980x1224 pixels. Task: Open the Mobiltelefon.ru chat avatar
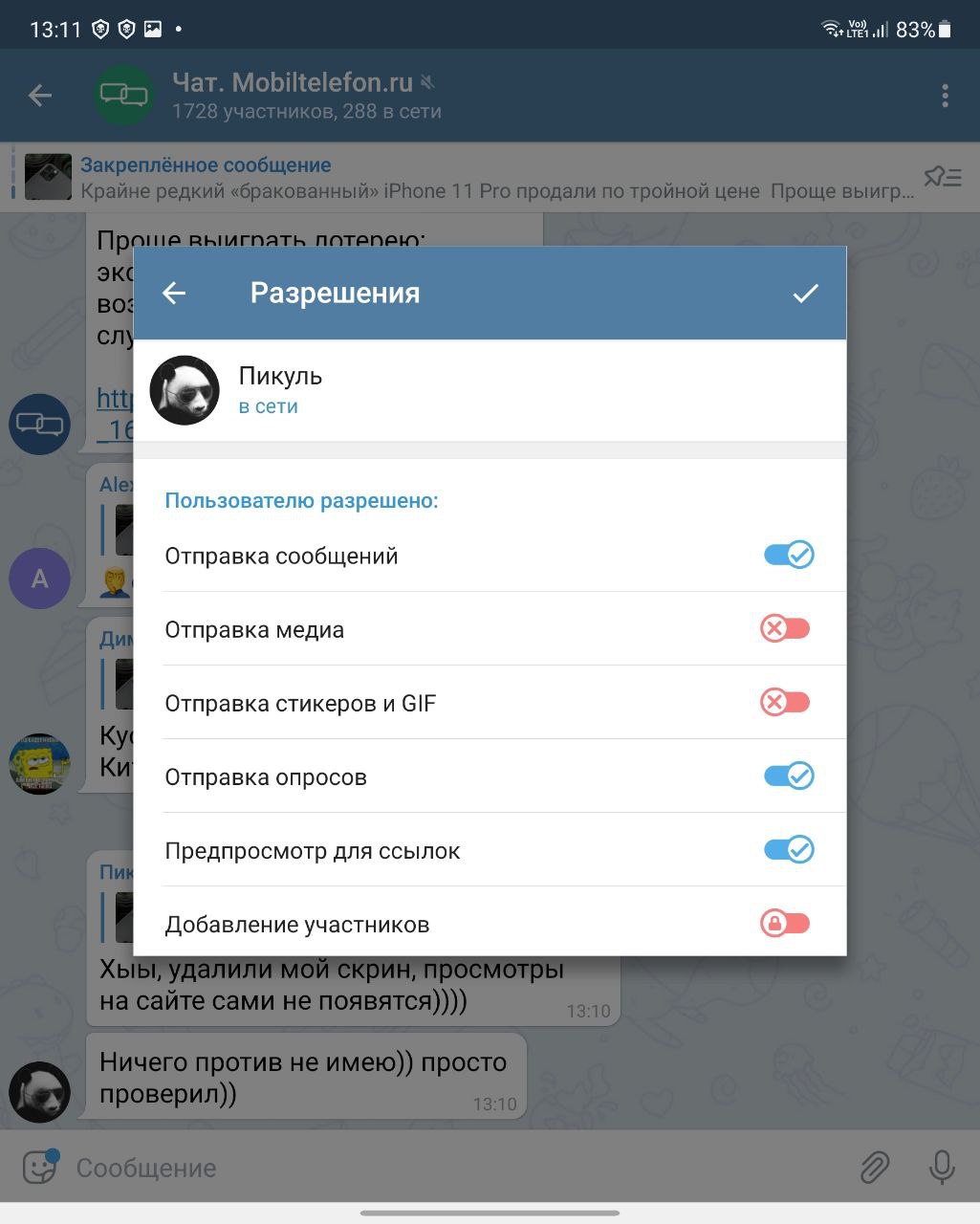(124, 95)
